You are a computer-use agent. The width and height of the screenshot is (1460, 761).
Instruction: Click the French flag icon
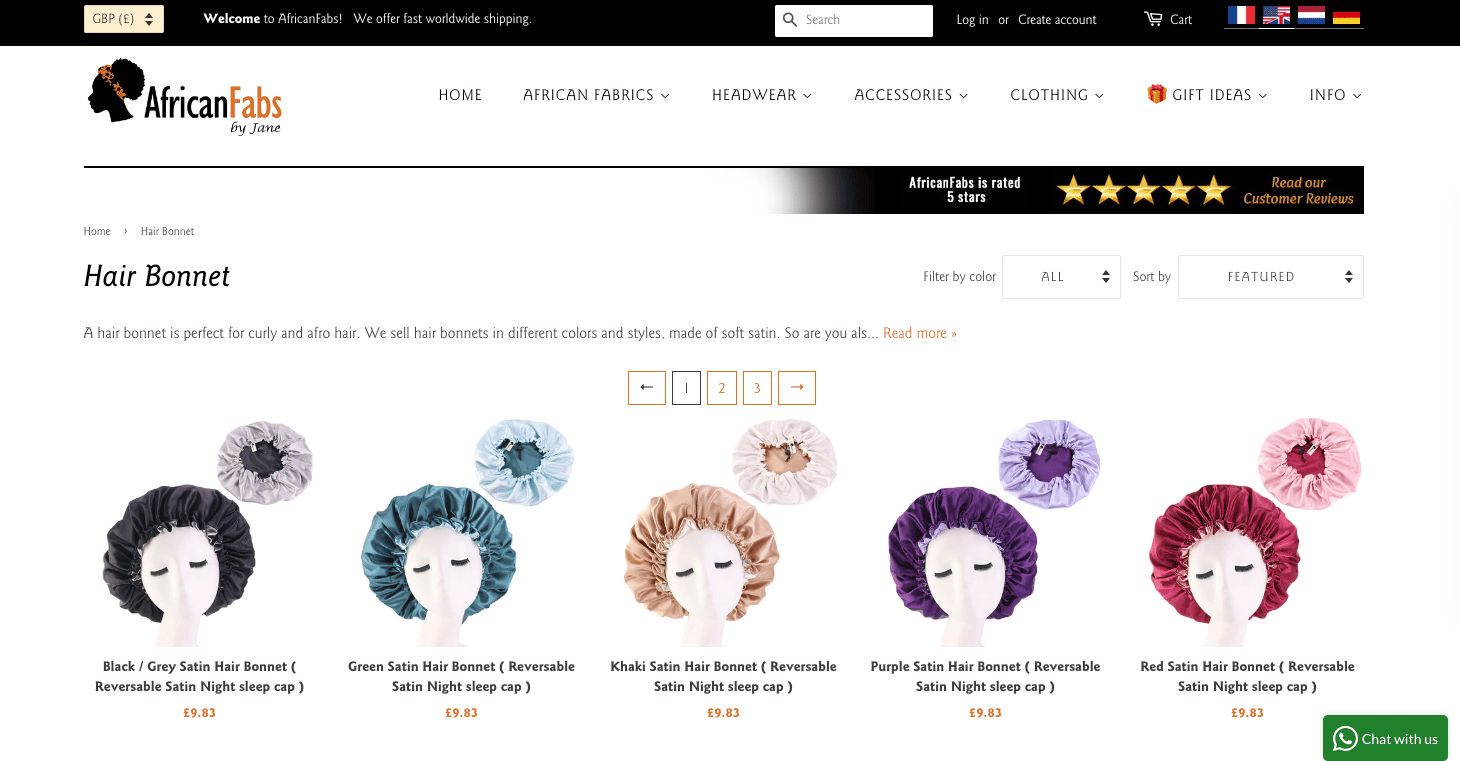1241,16
